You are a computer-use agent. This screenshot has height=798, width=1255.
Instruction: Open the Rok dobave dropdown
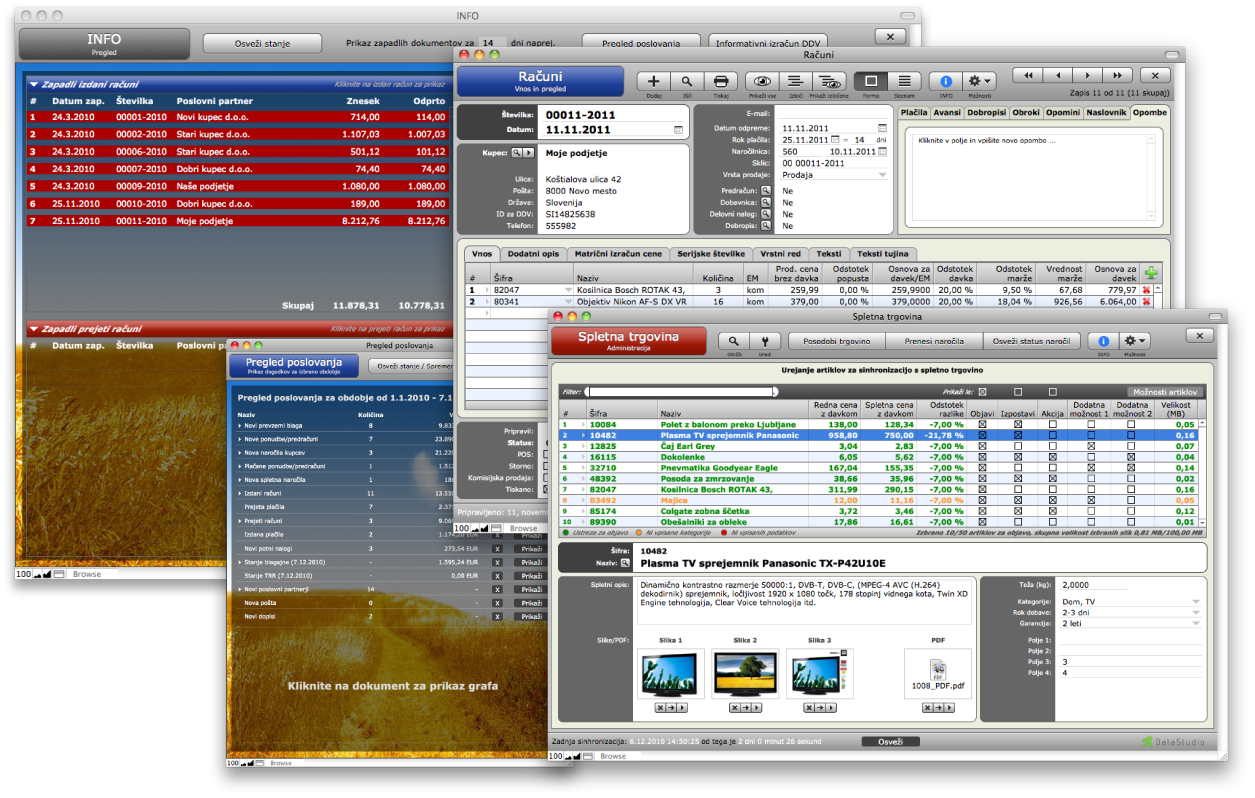1196,612
